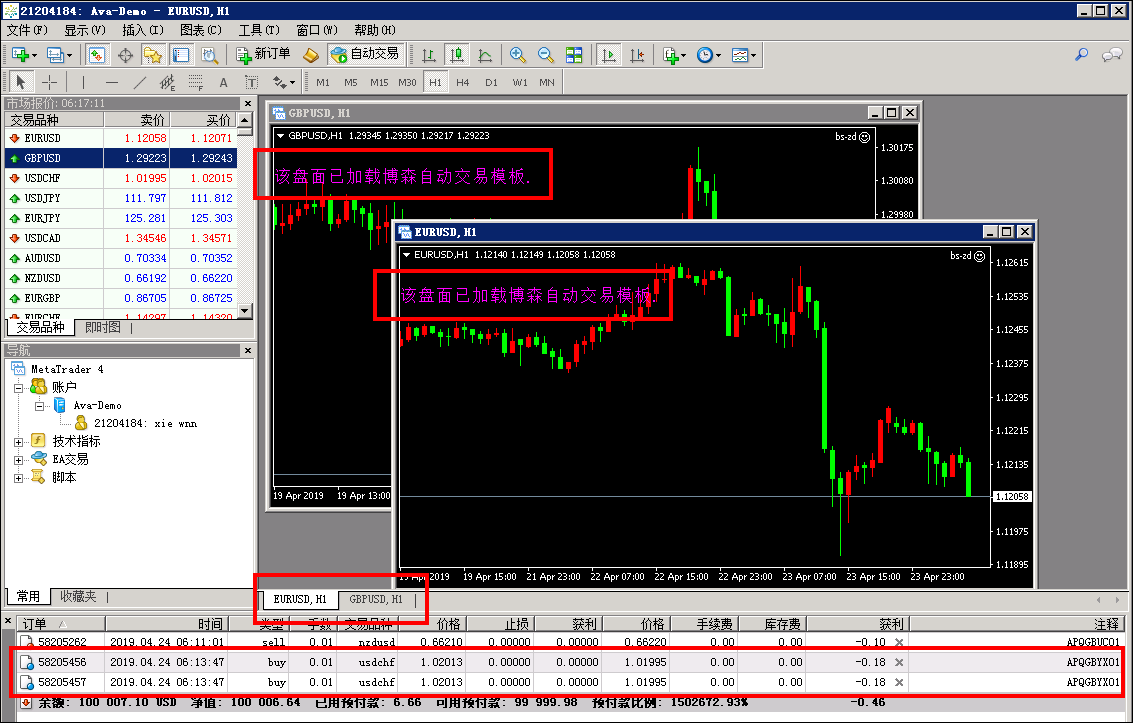Close the Market Watch panel

pos(248,103)
